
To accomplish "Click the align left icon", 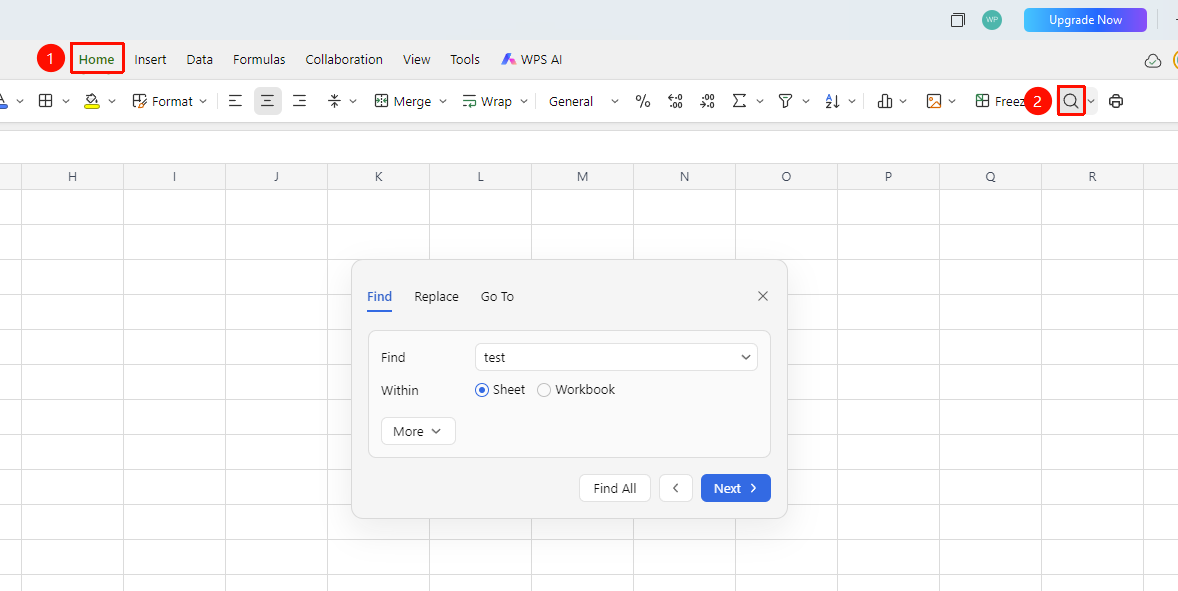I will coord(235,101).
